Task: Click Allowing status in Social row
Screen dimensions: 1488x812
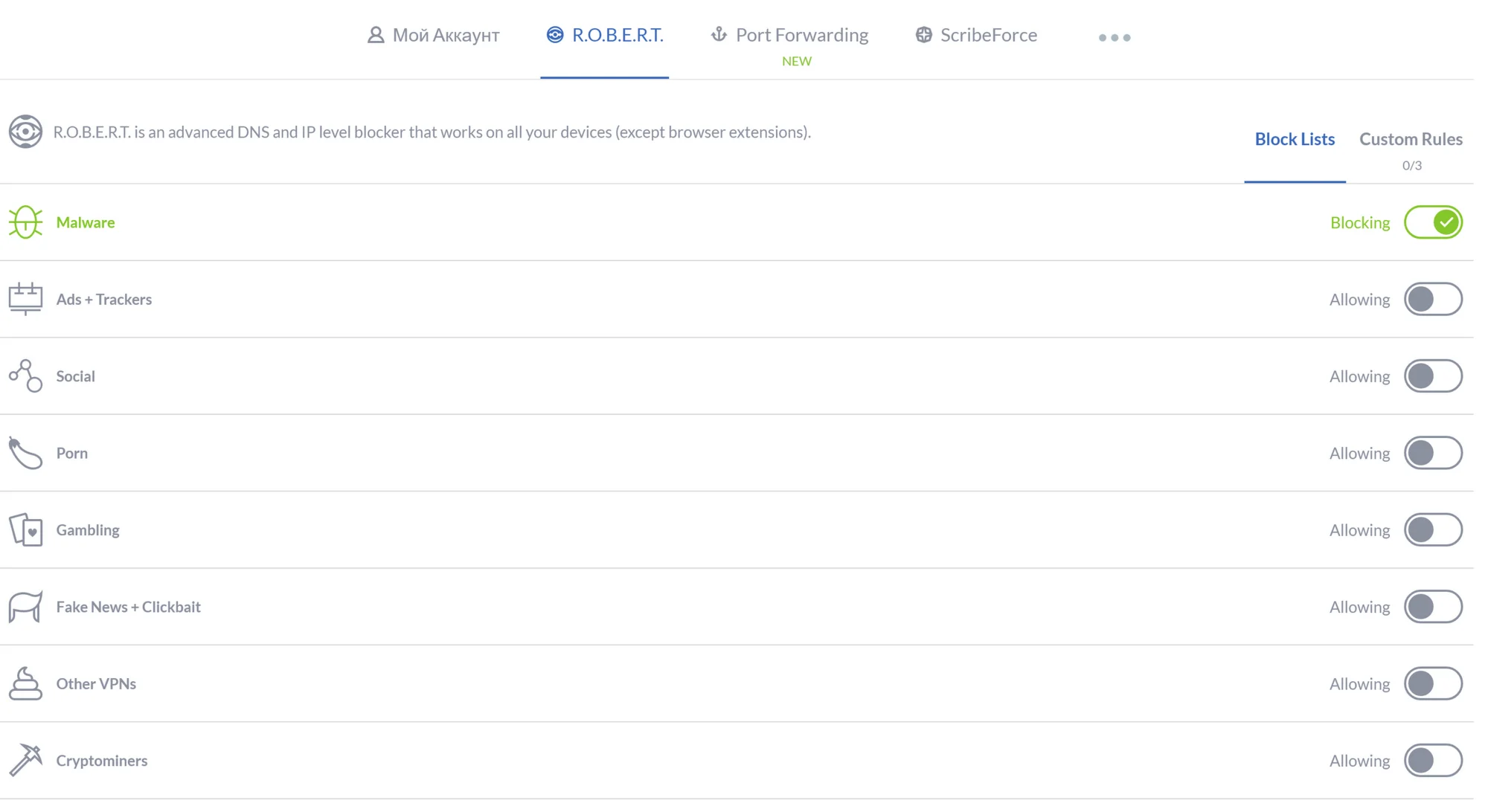Action: tap(1359, 376)
